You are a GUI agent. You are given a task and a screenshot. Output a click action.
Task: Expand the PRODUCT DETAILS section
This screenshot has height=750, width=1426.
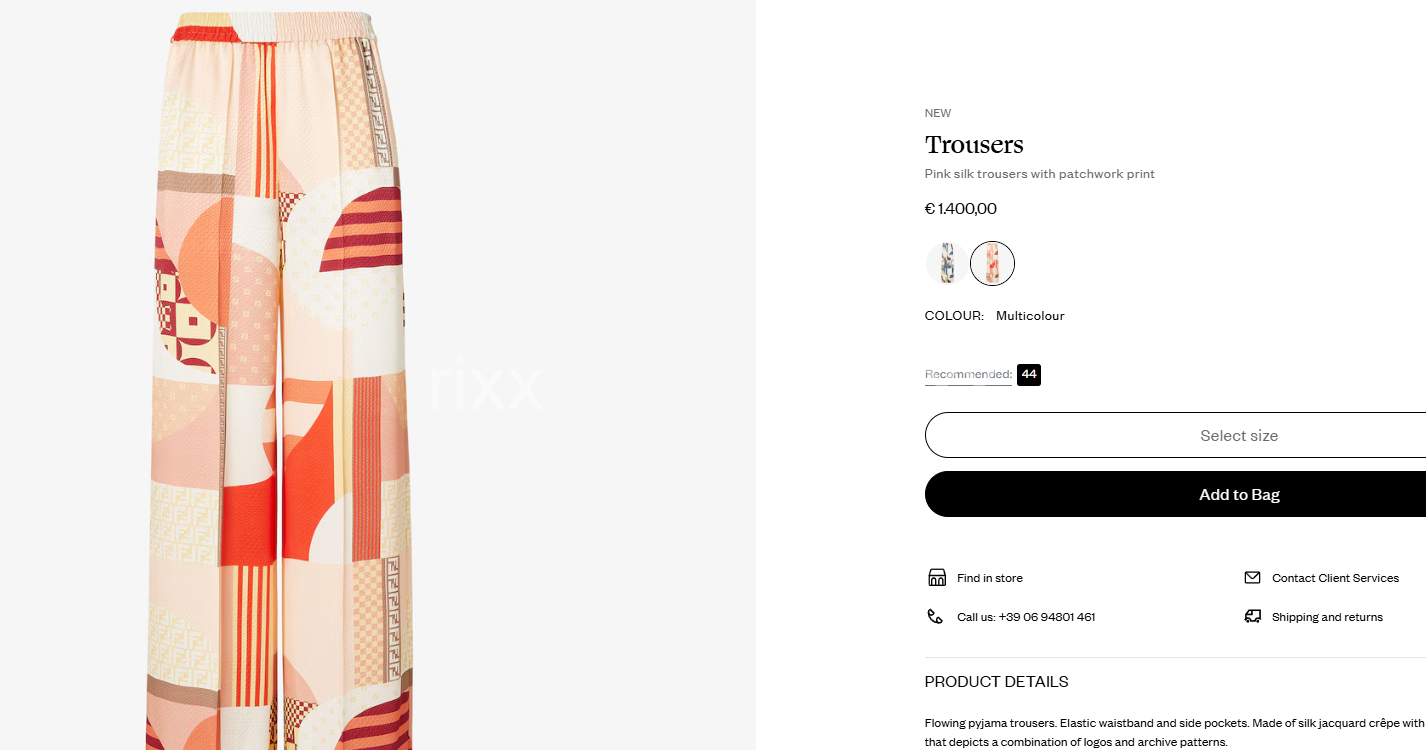click(x=1175, y=682)
